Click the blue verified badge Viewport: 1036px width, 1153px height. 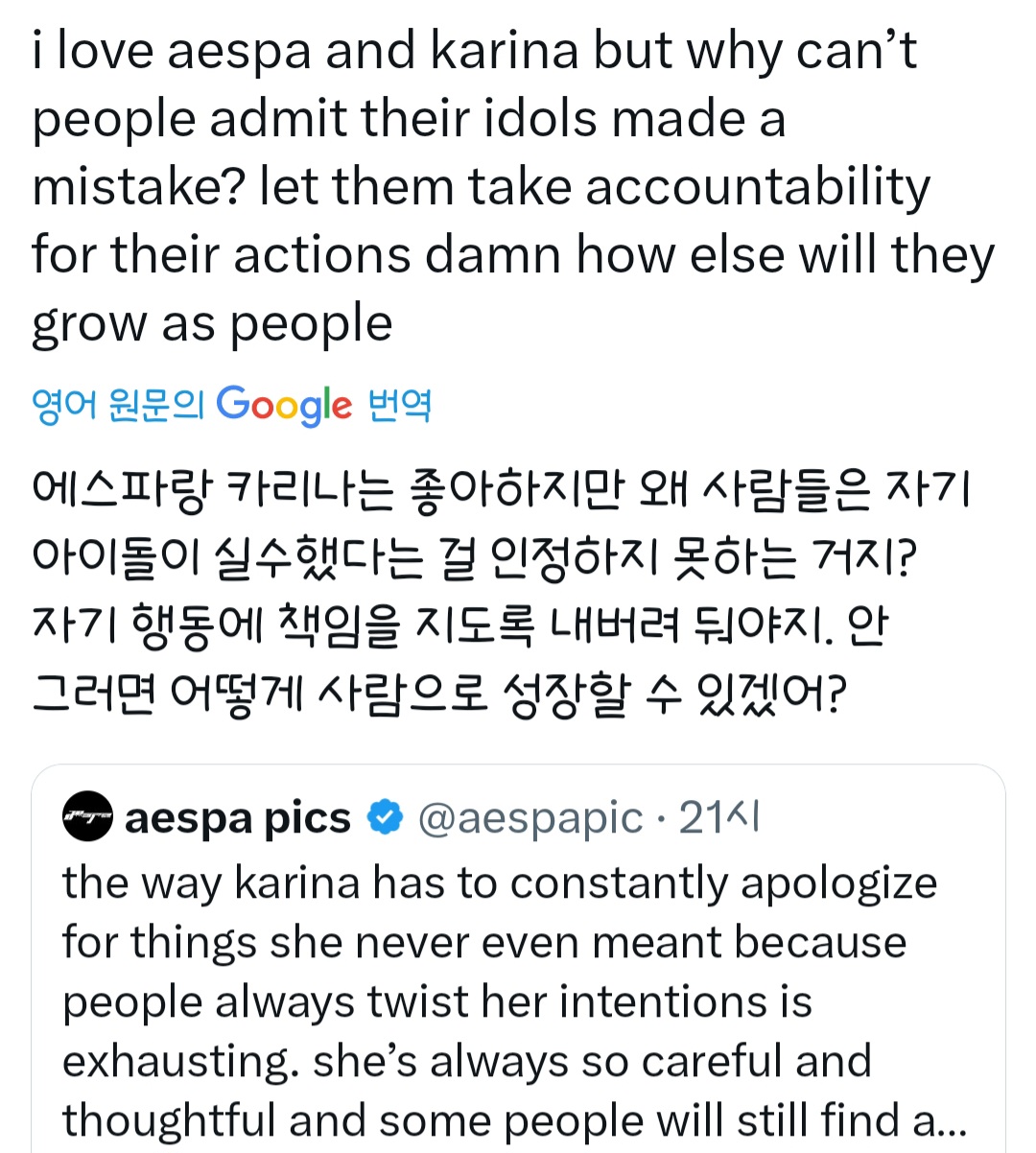[386, 818]
